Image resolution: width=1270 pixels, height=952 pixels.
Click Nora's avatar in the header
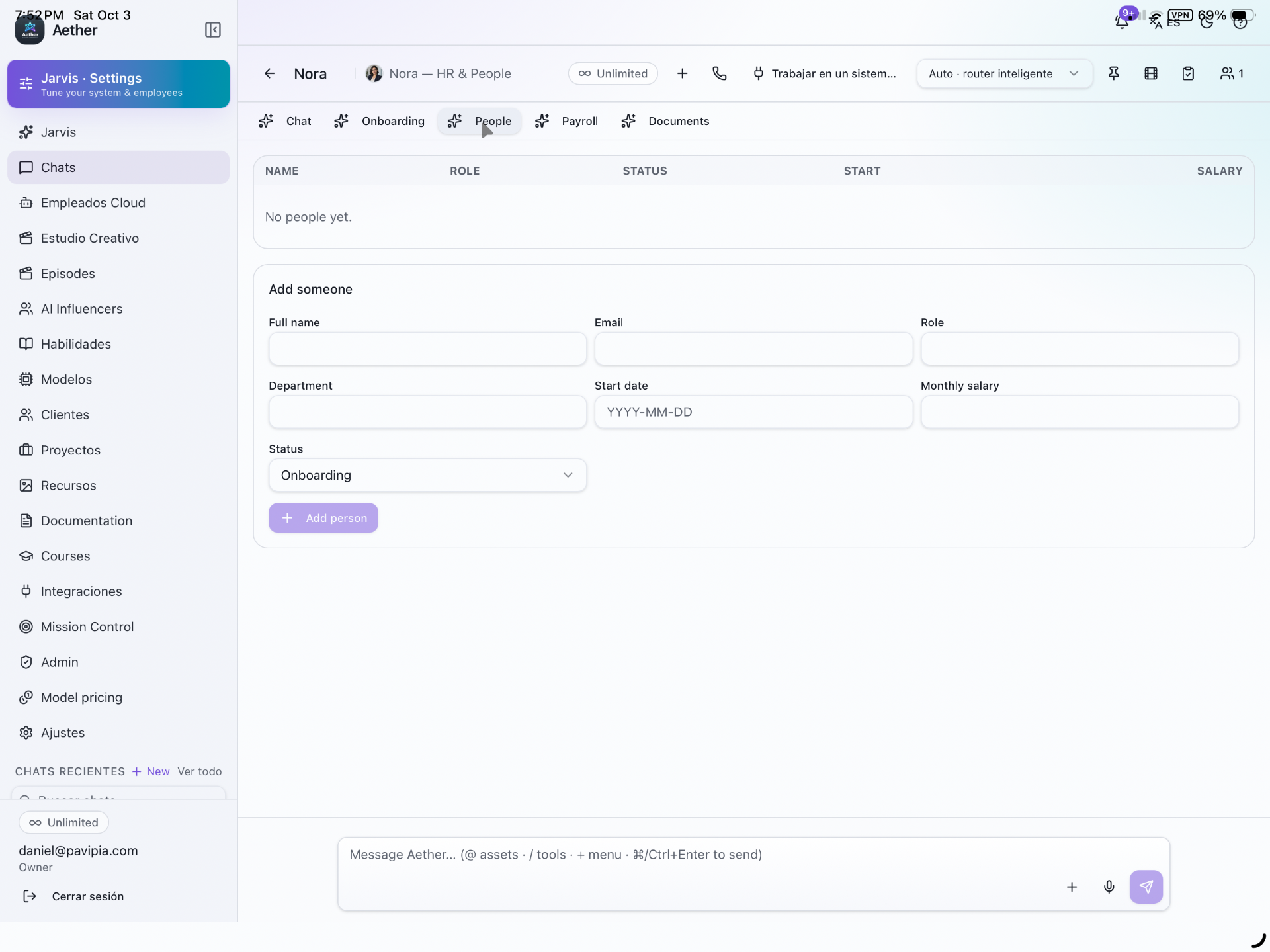coord(374,73)
